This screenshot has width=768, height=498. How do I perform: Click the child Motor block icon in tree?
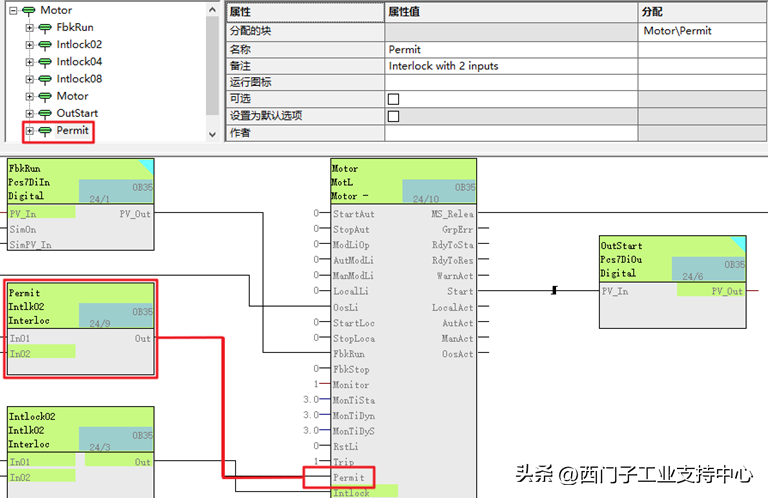(45, 97)
